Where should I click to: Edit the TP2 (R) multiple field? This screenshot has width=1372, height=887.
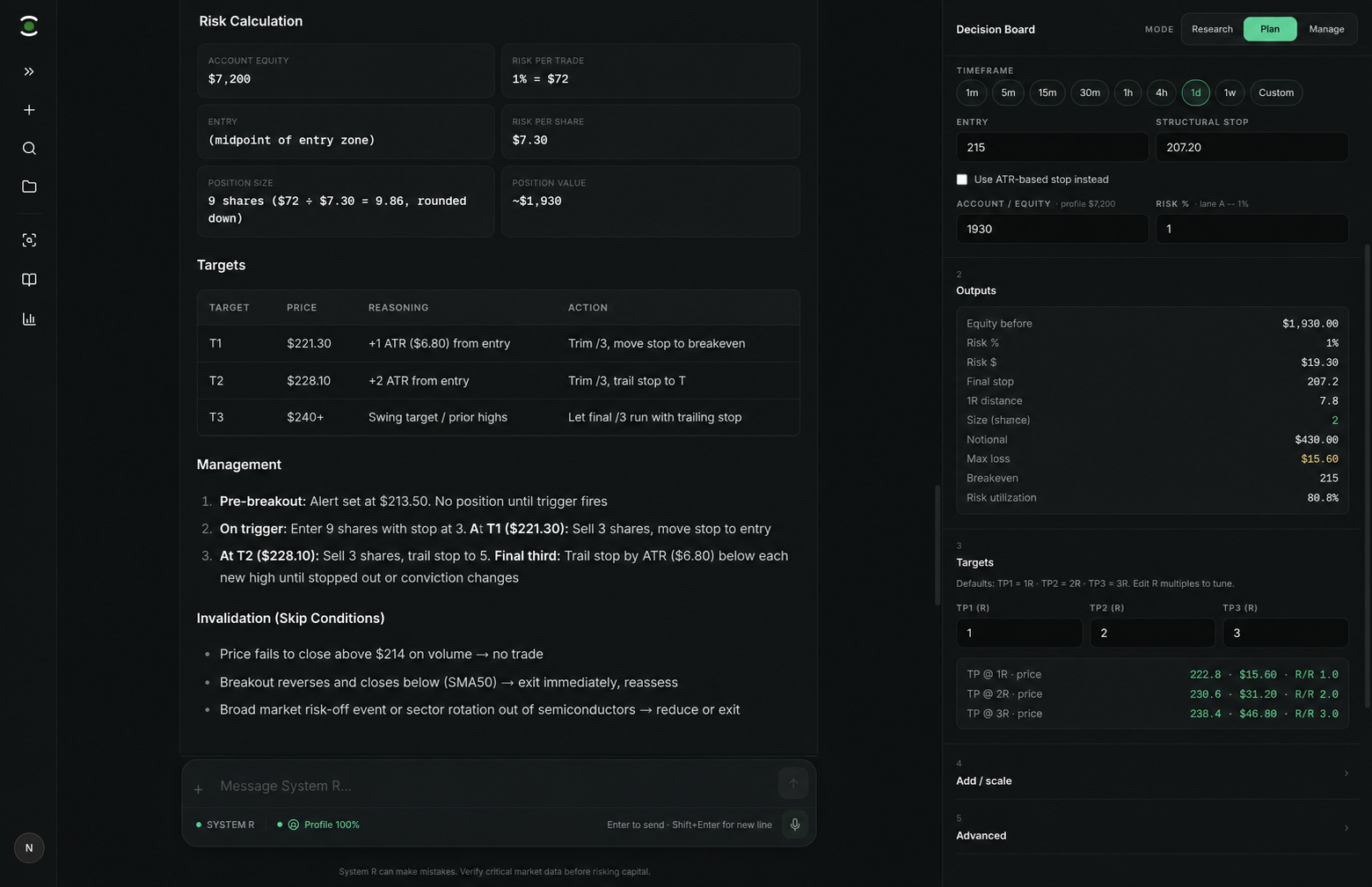[1152, 633]
